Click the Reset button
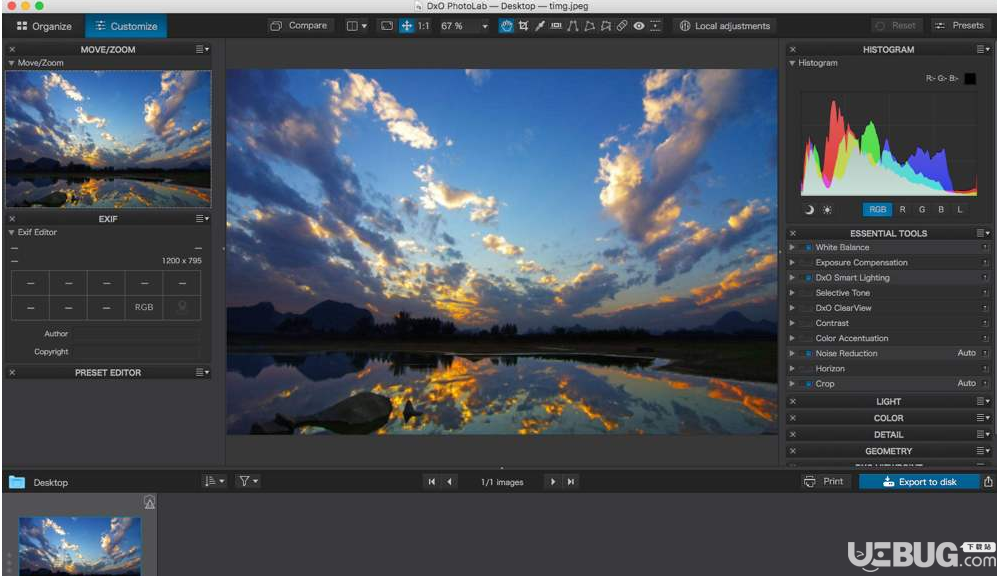The height and width of the screenshot is (576, 997). (x=897, y=25)
